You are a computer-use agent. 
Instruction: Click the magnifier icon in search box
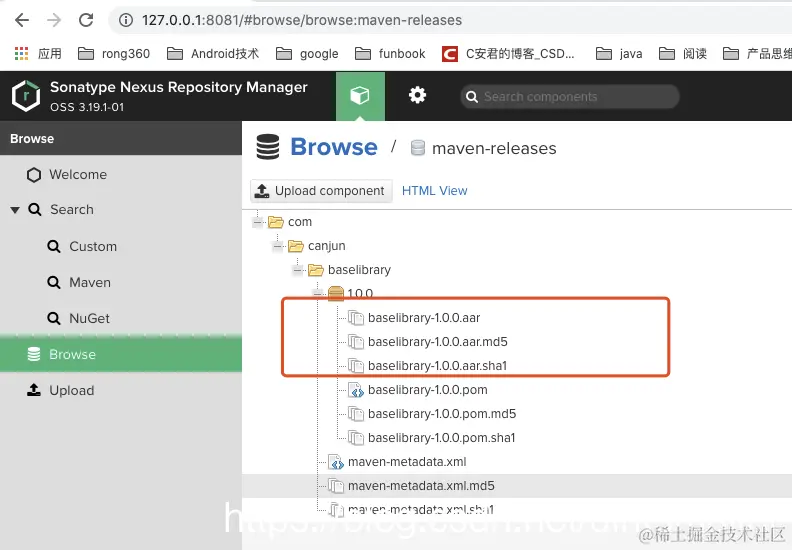coord(472,96)
